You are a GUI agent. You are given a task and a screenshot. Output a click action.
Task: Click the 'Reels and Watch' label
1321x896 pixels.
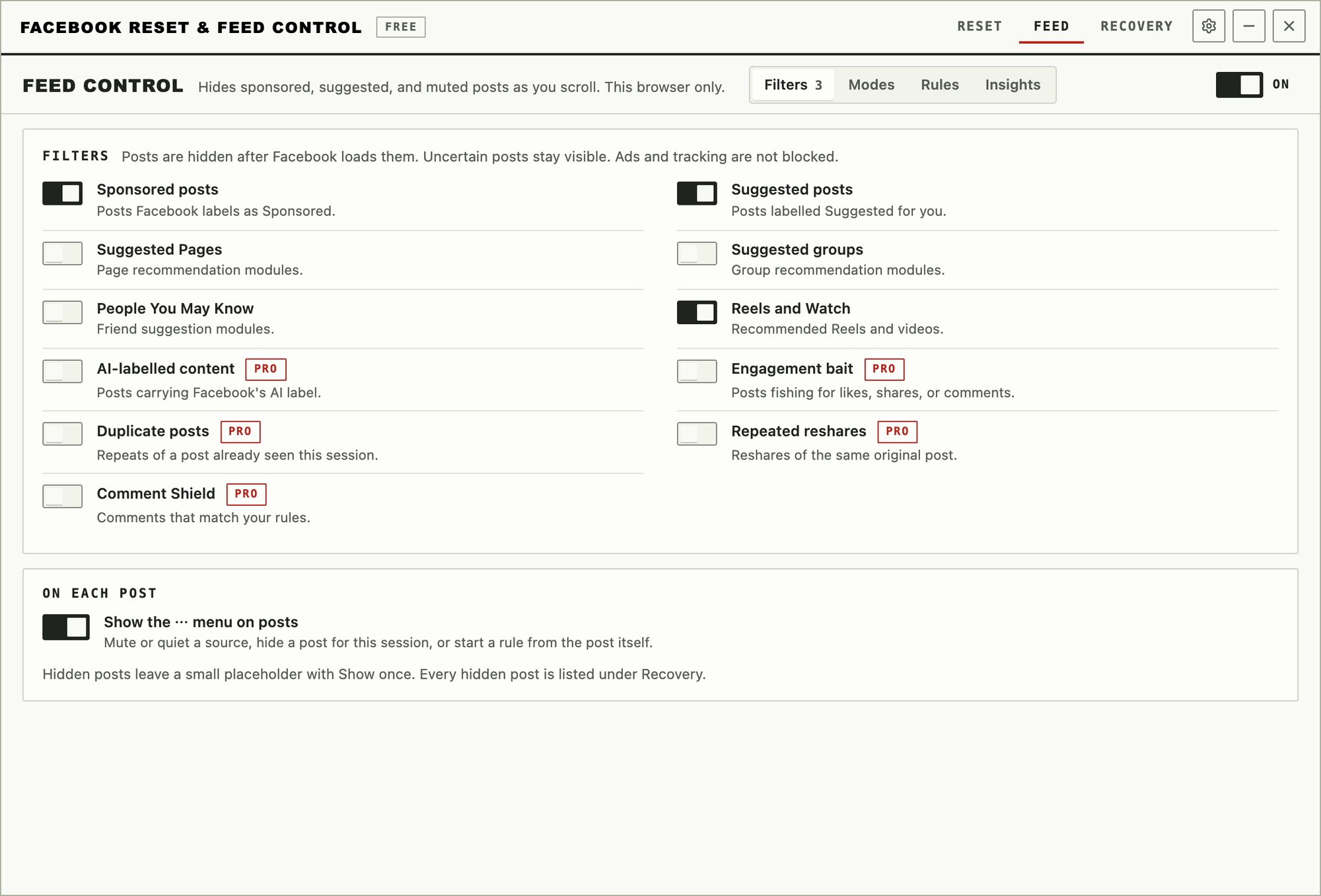point(791,308)
